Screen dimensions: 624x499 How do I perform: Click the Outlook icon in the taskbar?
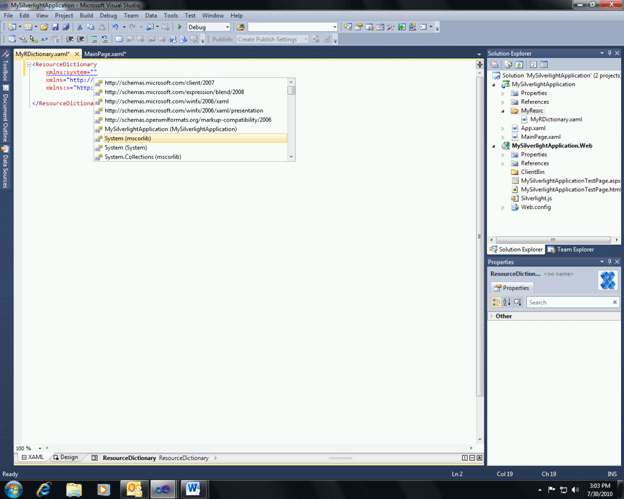(133, 489)
